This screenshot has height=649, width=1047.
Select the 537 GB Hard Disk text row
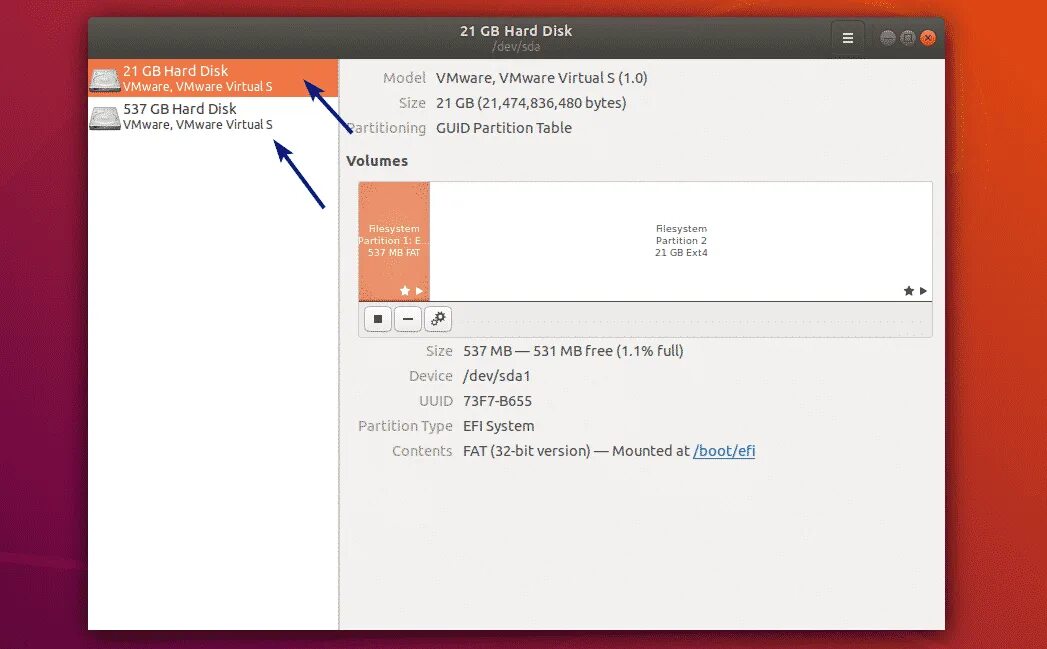[x=214, y=116]
